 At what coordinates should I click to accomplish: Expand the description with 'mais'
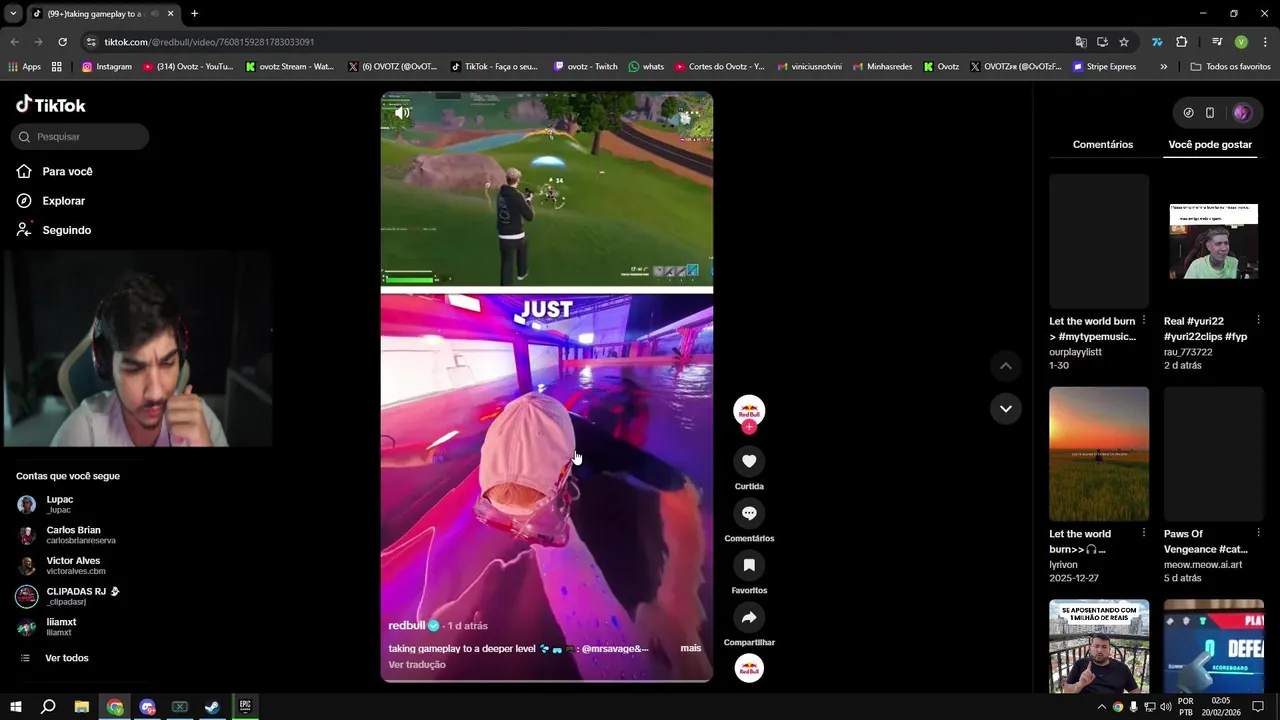coord(691,648)
